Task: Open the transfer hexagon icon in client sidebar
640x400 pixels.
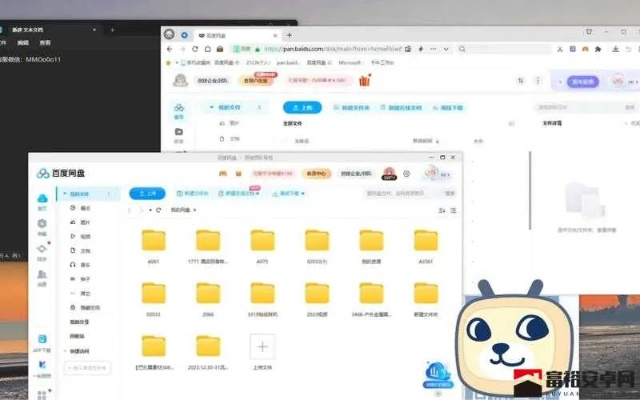Action: 42,224
